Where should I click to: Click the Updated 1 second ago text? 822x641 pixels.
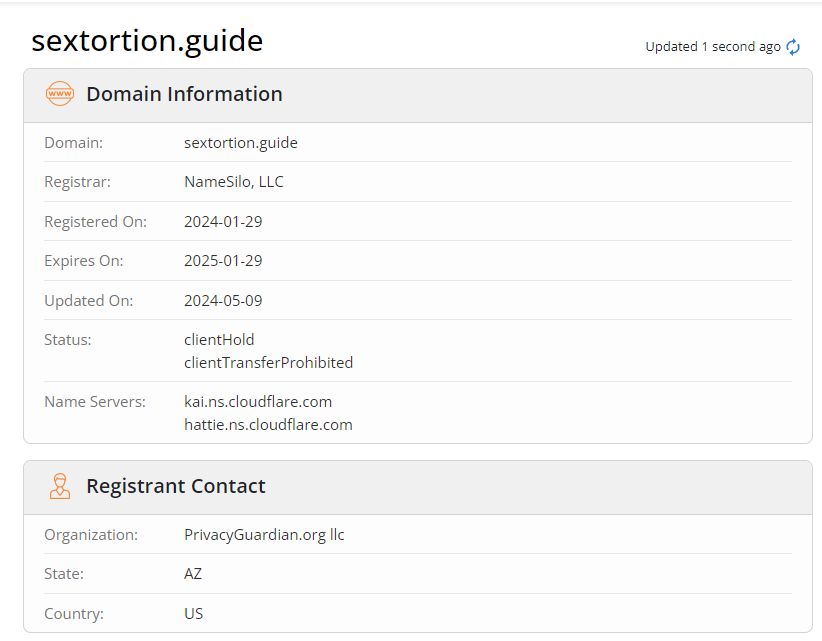coord(713,47)
